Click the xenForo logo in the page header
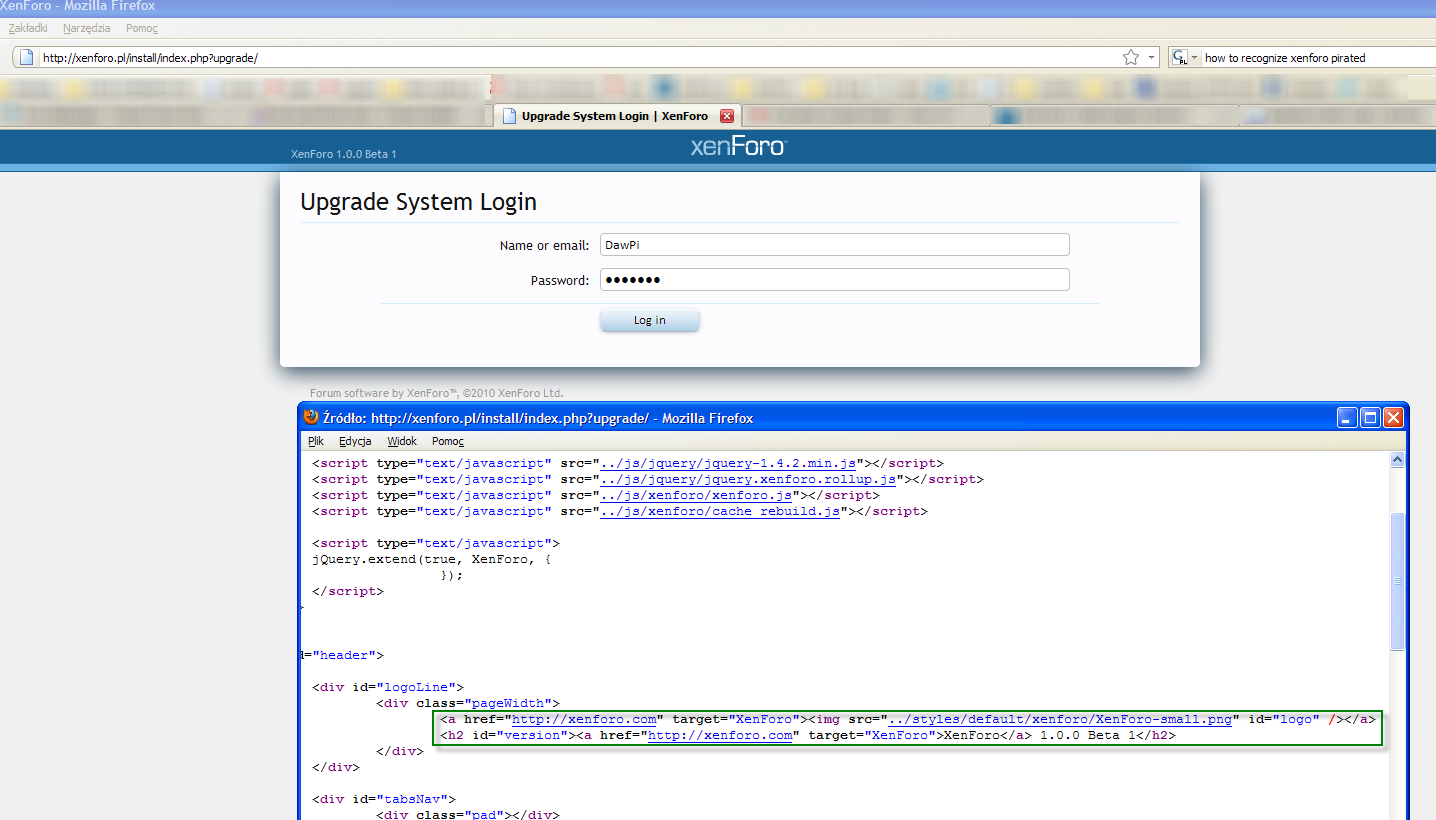The width and height of the screenshot is (1436, 820). (738, 146)
